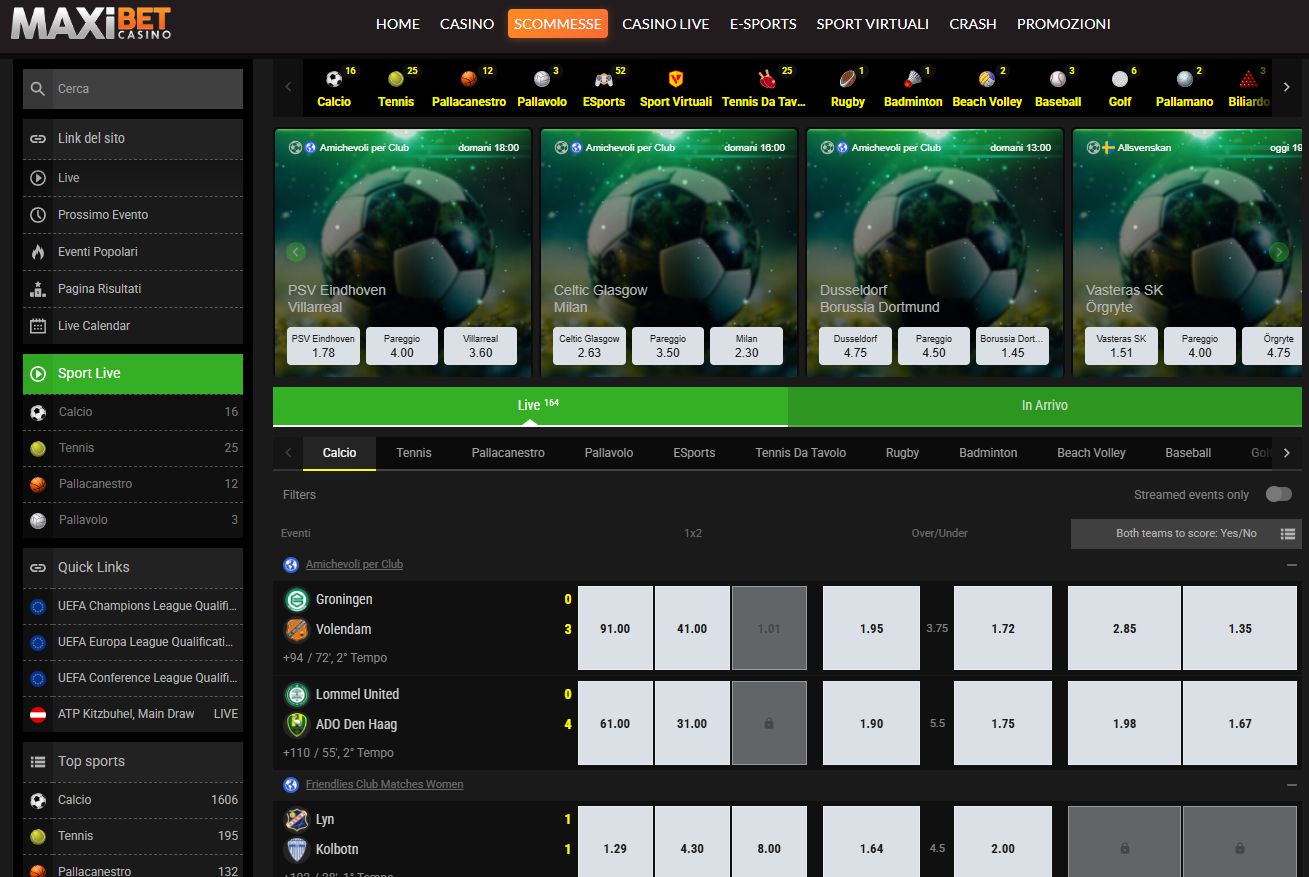Image resolution: width=1309 pixels, height=877 pixels.
Task: Open CASINO LIVE in top navigation
Action: (666, 24)
